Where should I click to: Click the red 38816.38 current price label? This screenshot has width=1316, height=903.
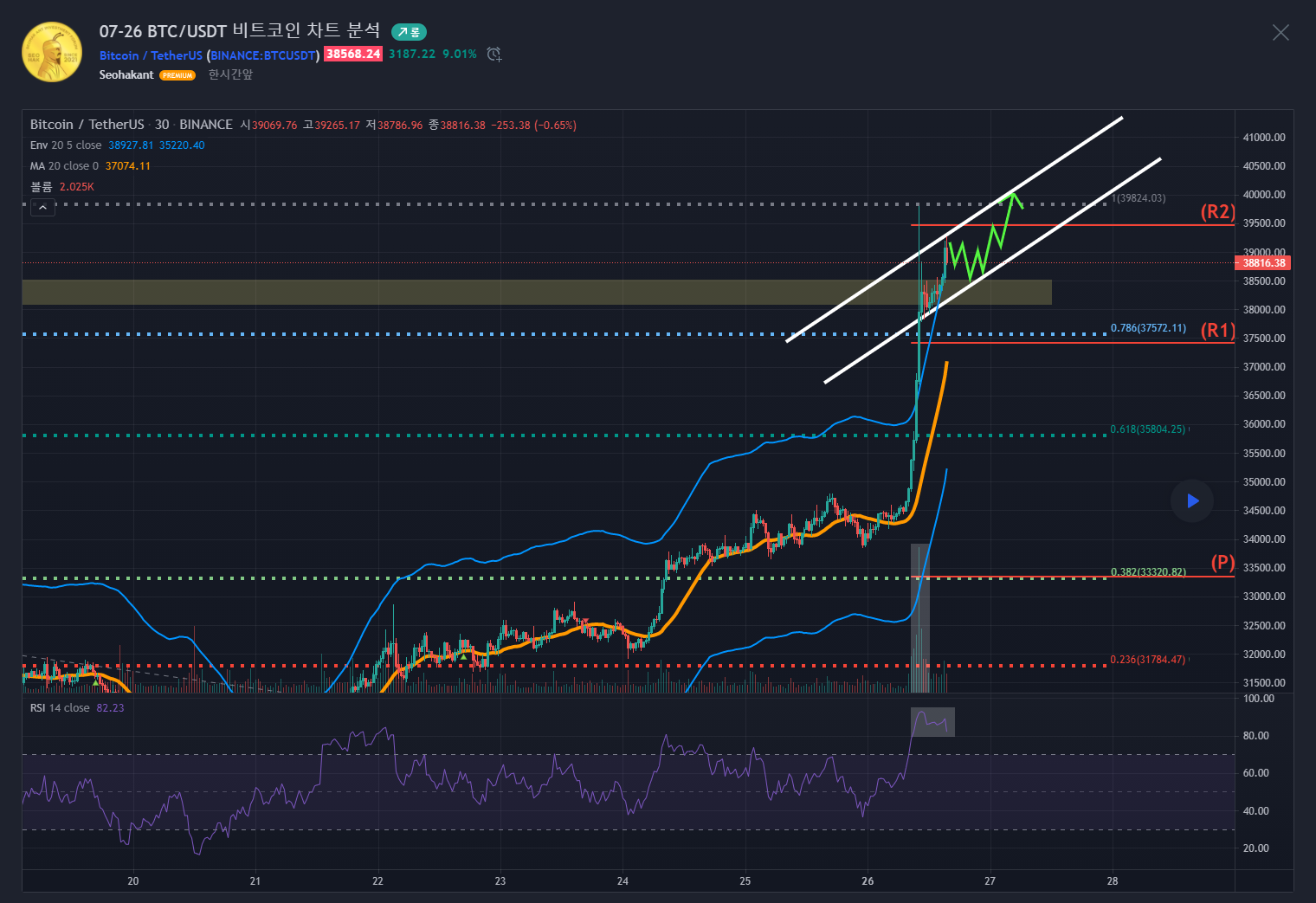click(x=1263, y=263)
